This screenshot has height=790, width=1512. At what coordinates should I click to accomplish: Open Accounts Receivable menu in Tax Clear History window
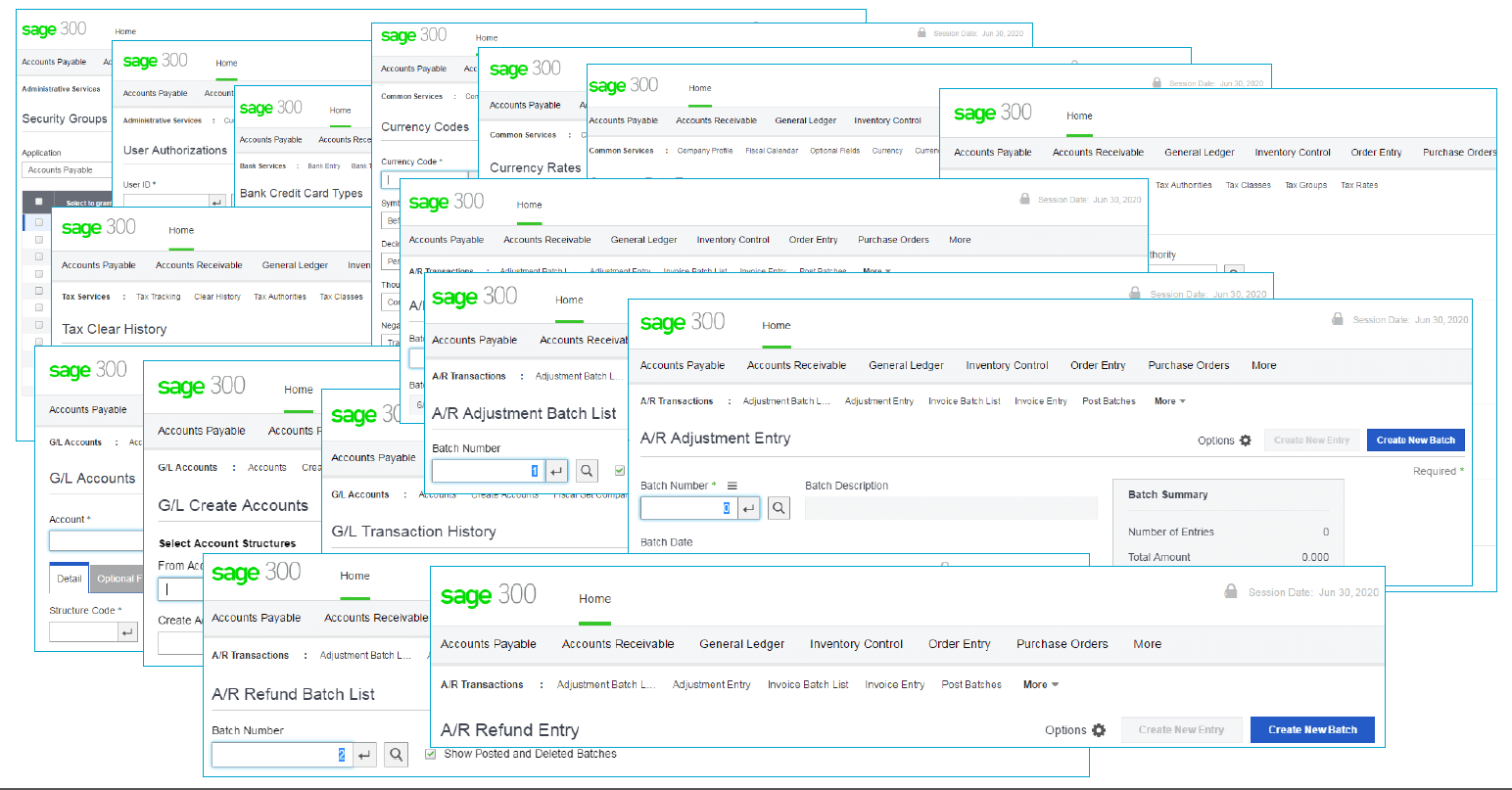click(x=199, y=265)
